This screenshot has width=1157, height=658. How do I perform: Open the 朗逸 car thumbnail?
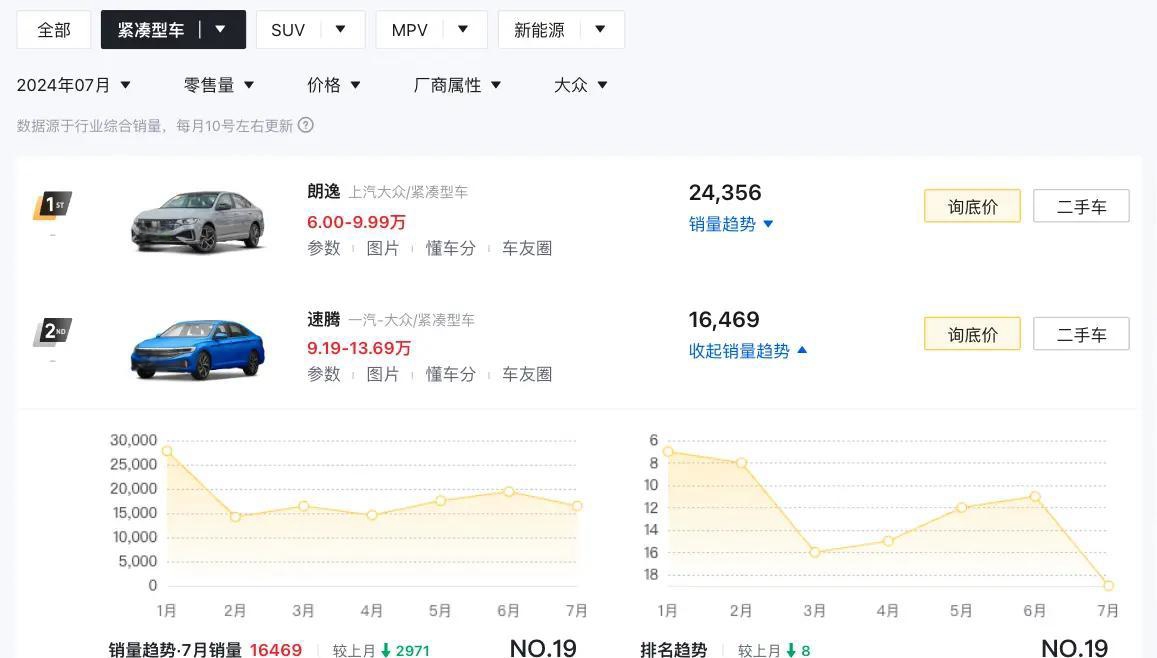point(198,221)
